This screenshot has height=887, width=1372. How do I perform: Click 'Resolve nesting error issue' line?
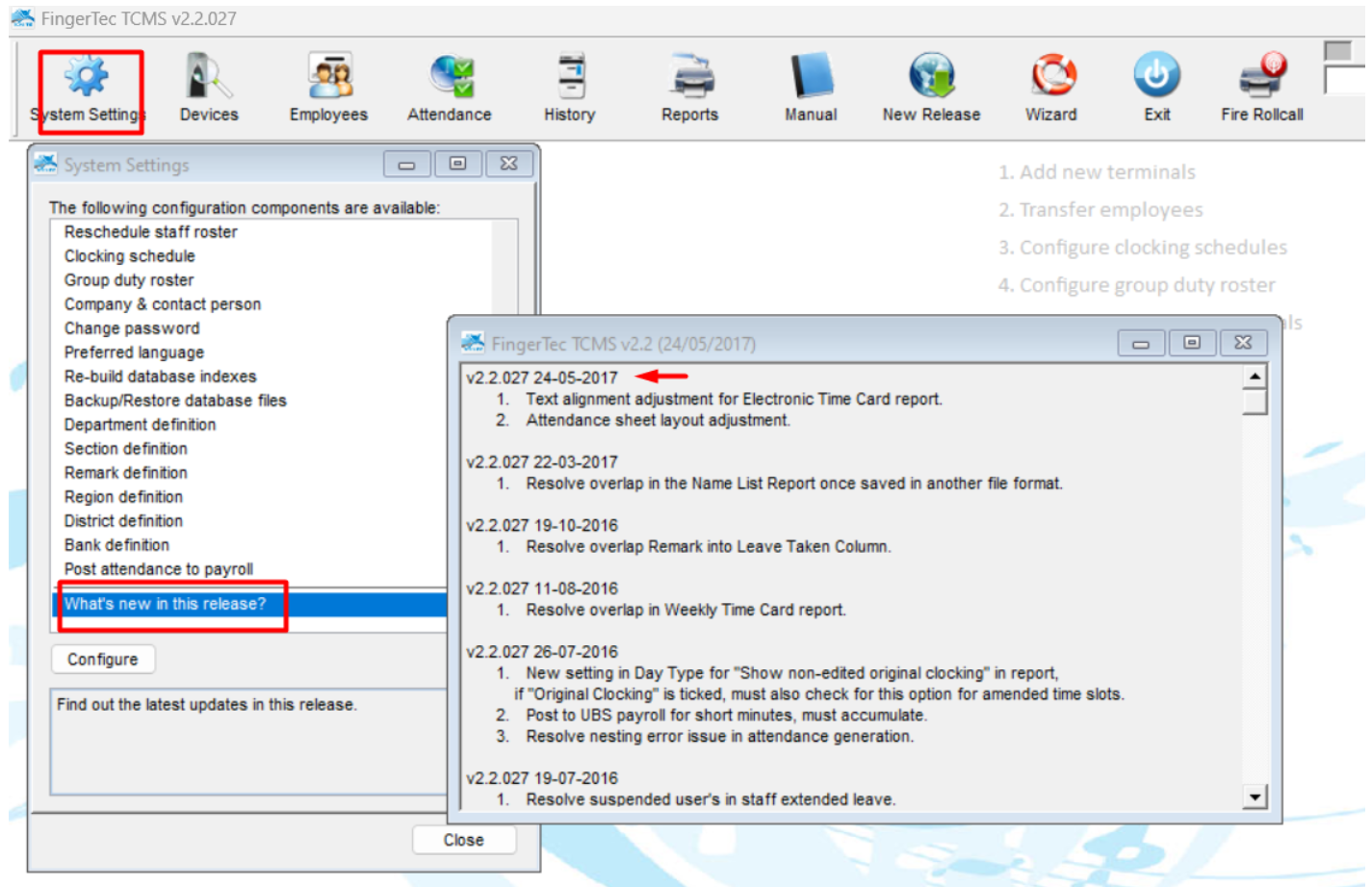pyautogui.click(x=719, y=737)
